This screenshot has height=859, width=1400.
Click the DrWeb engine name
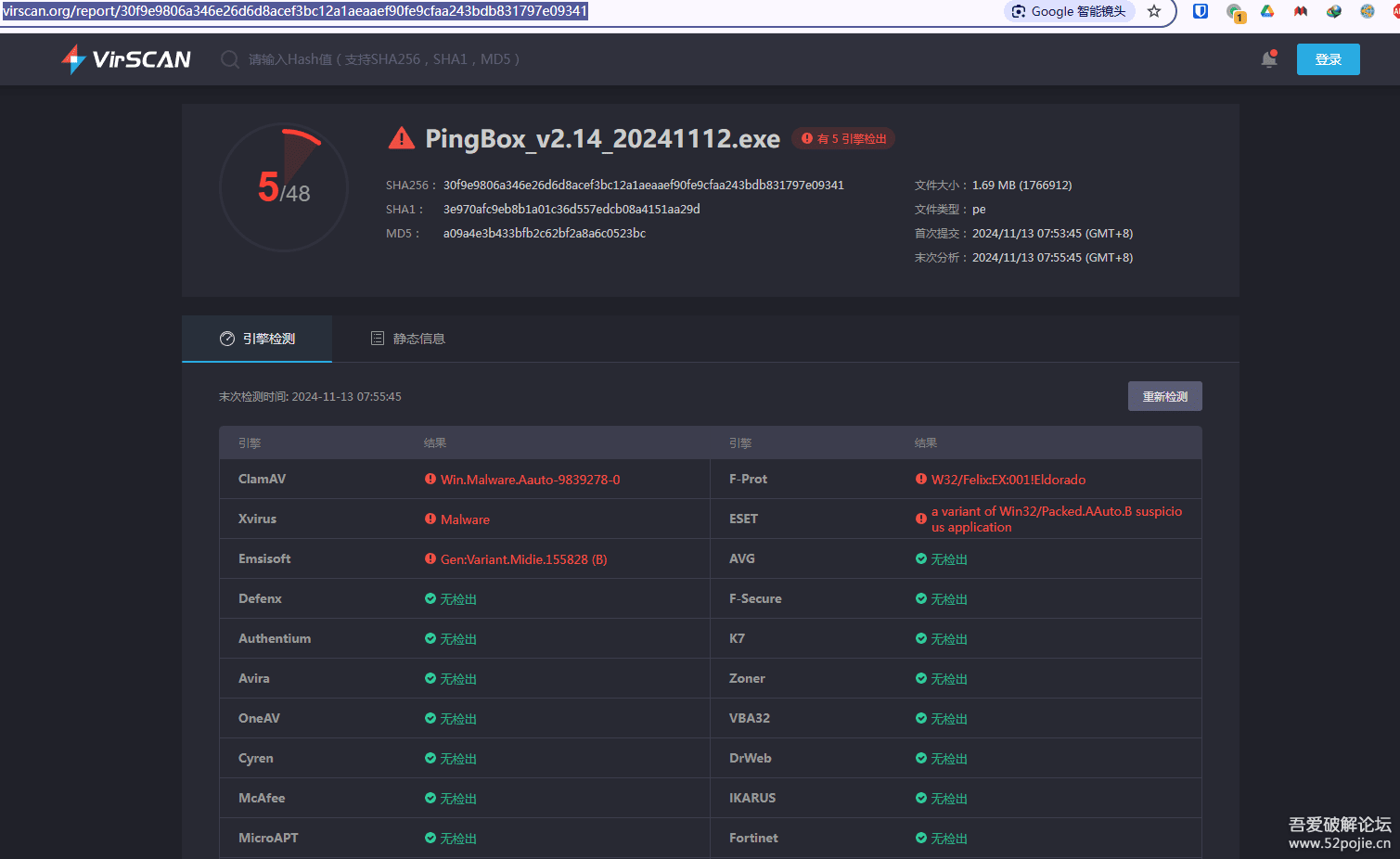pyautogui.click(x=750, y=758)
